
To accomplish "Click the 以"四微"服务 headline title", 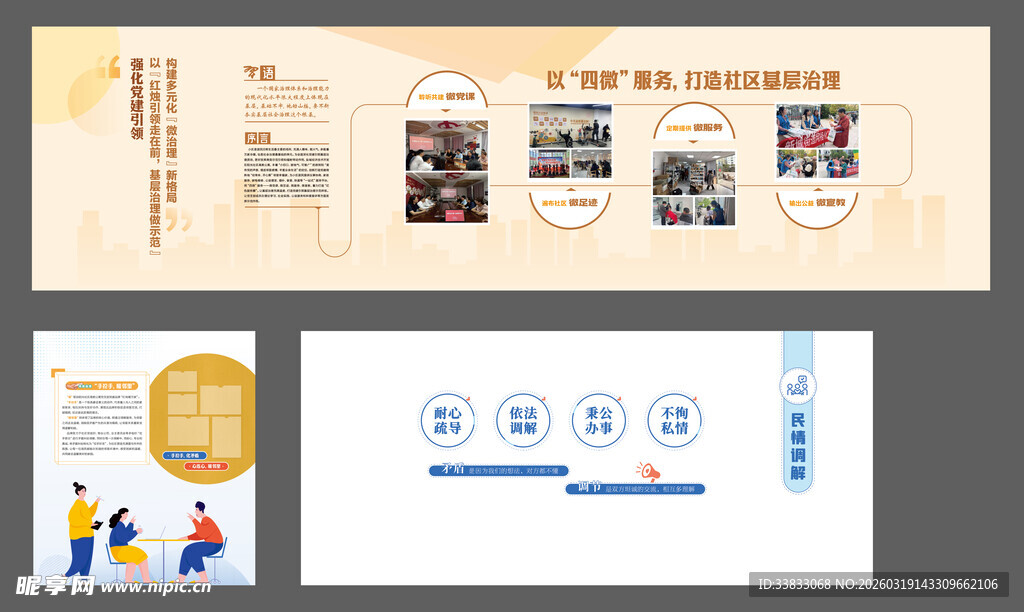I will click(x=692, y=81).
